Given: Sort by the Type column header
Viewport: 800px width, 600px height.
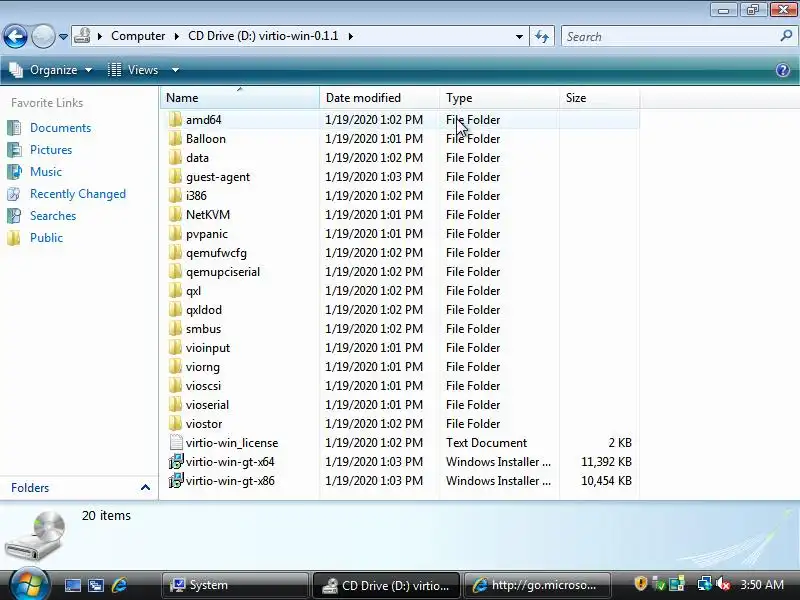Looking at the screenshot, I should [499, 97].
